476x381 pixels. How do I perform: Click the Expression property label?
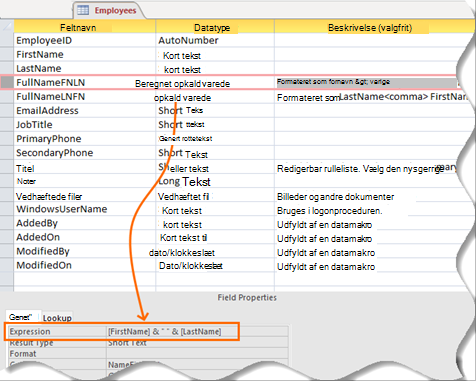tap(30, 332)
